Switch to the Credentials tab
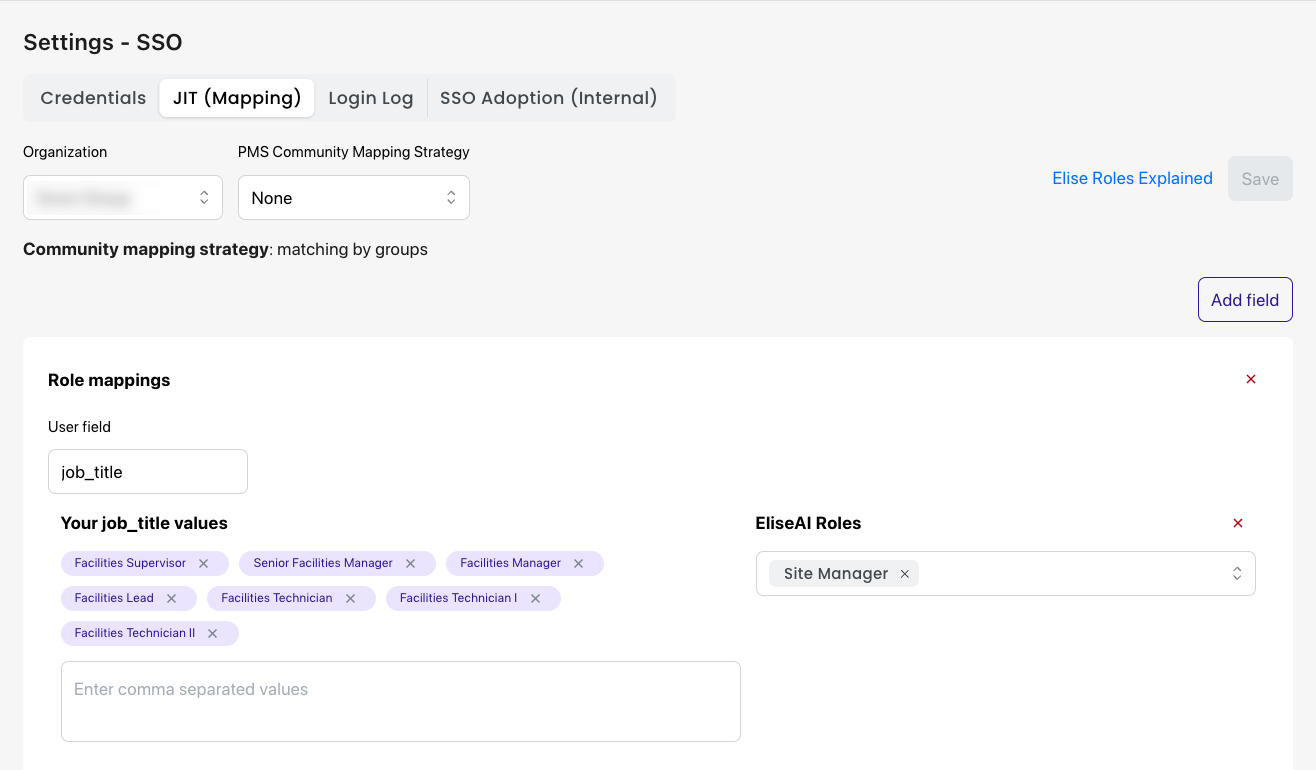 pos(93,98)
